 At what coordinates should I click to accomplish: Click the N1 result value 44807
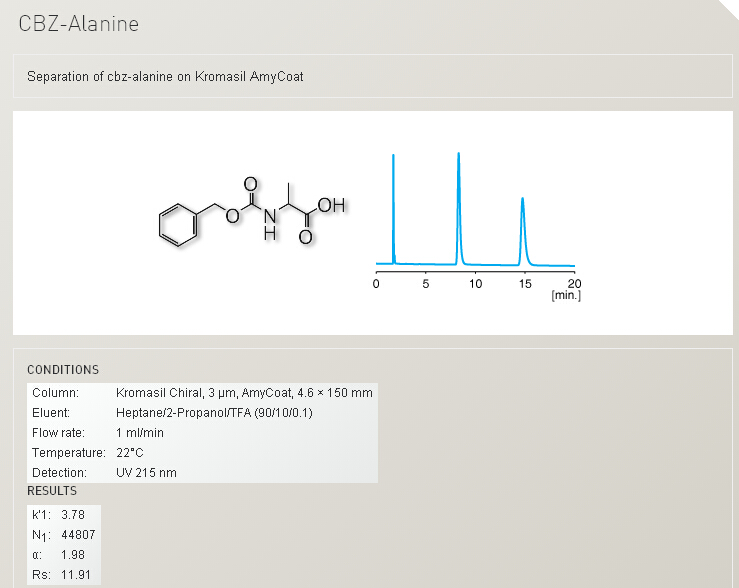(x=78, y=535)
